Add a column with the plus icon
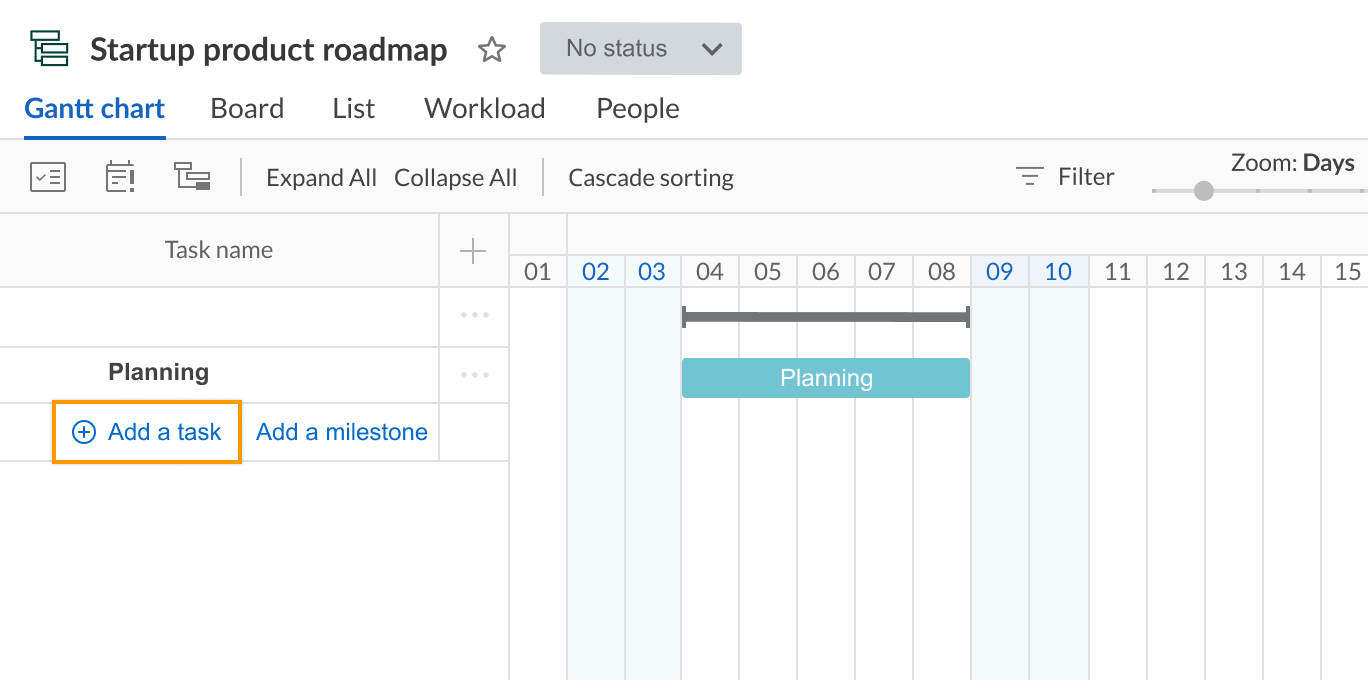 473,251
